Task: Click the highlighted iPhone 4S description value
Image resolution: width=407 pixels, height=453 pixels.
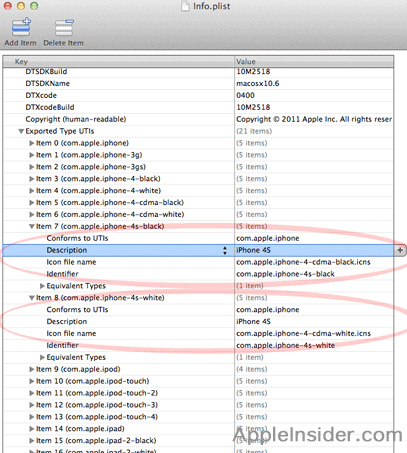Action: click(x=253, y=250)
